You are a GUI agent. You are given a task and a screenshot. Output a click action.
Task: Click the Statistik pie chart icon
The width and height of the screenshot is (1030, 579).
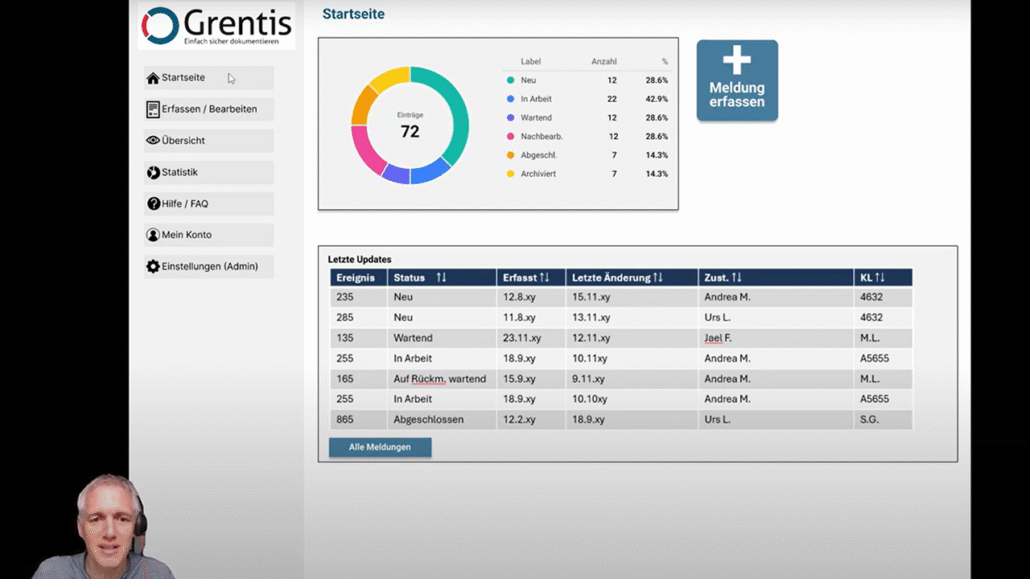pos(153,173)
